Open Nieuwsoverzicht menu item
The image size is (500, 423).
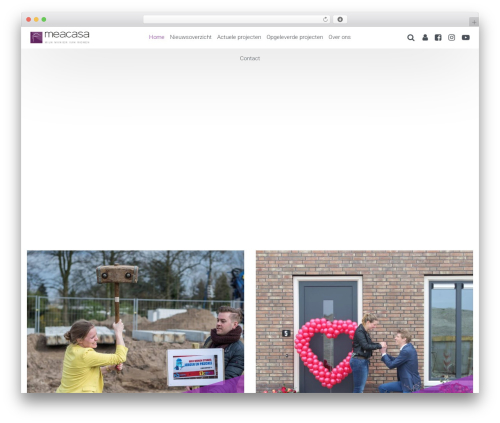coord(190,37)
